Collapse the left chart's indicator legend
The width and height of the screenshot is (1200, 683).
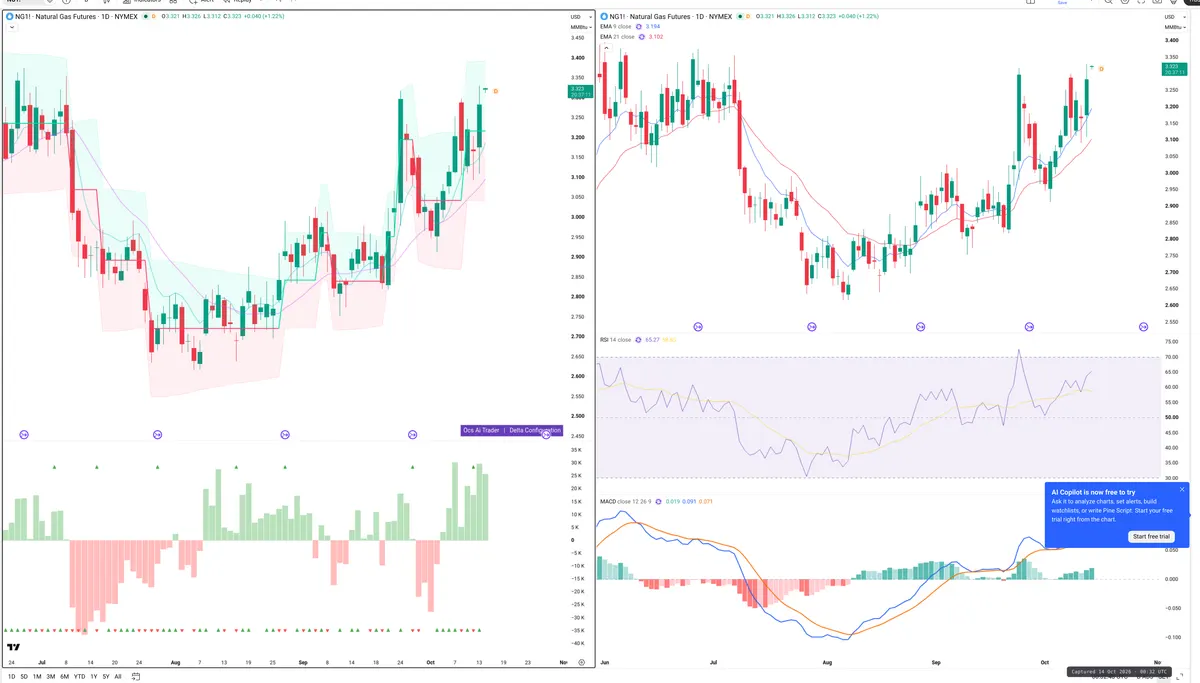[x=10, y=28]
